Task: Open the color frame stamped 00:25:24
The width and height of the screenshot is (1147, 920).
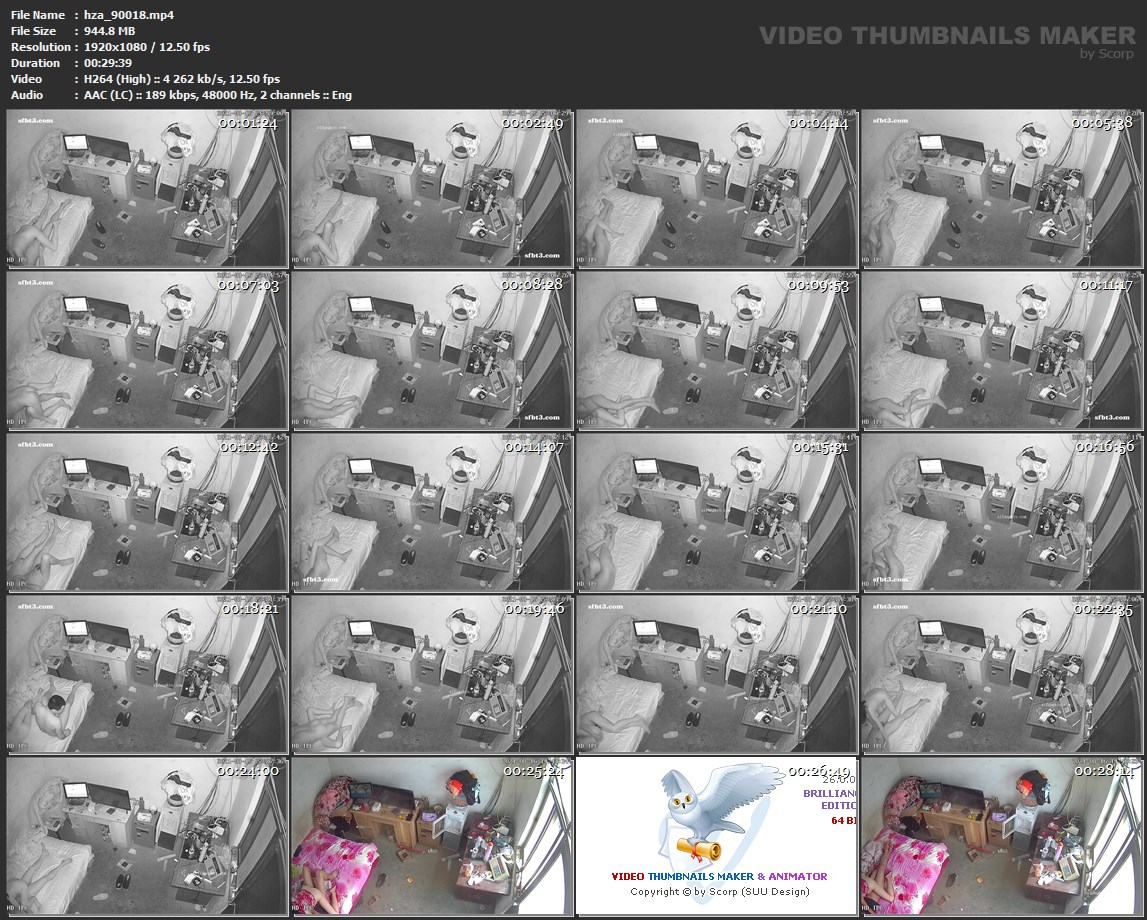Action: pos(432,837)
